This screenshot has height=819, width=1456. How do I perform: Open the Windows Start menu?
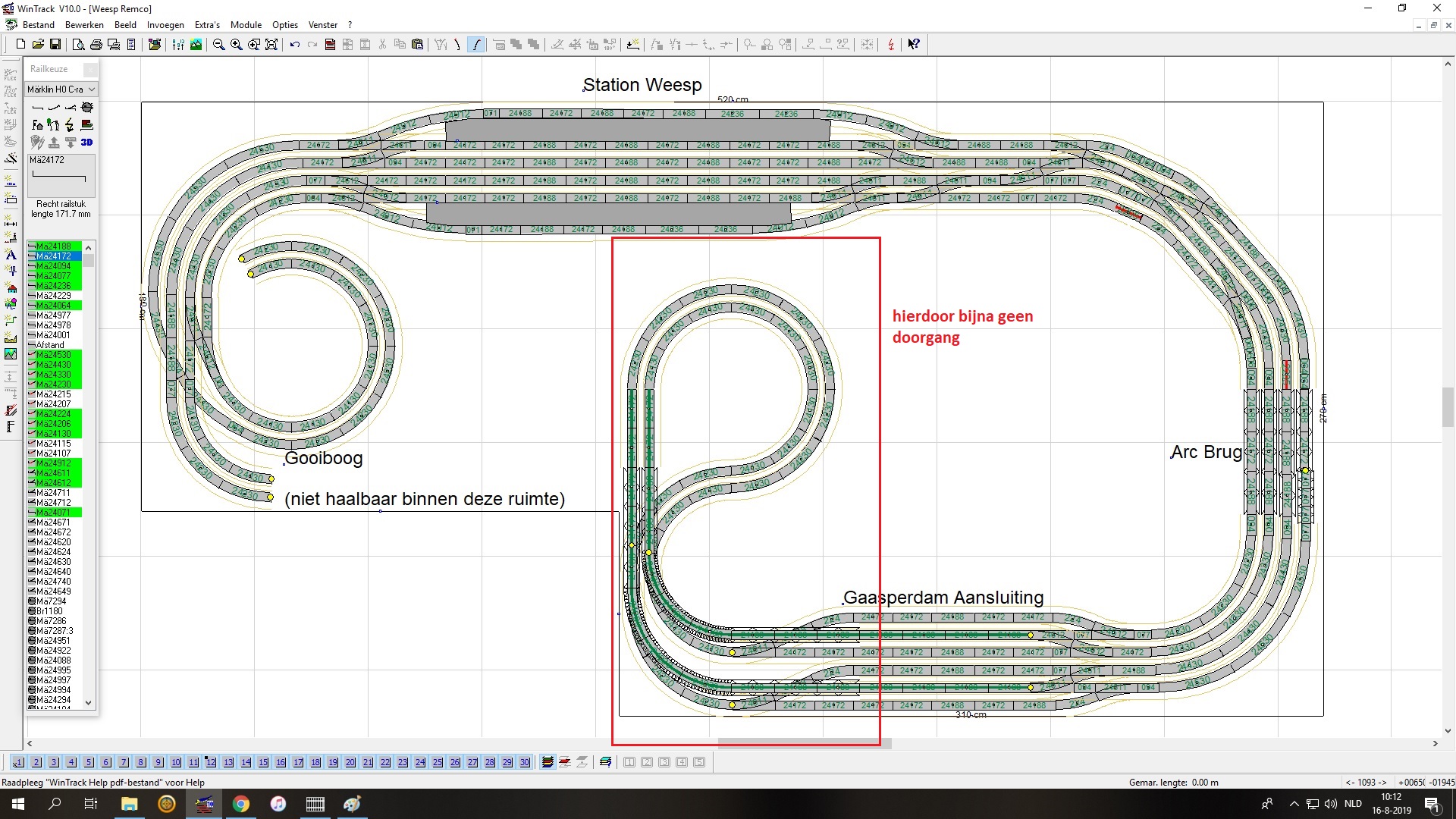pyautogui.click(x=18, y=804)
